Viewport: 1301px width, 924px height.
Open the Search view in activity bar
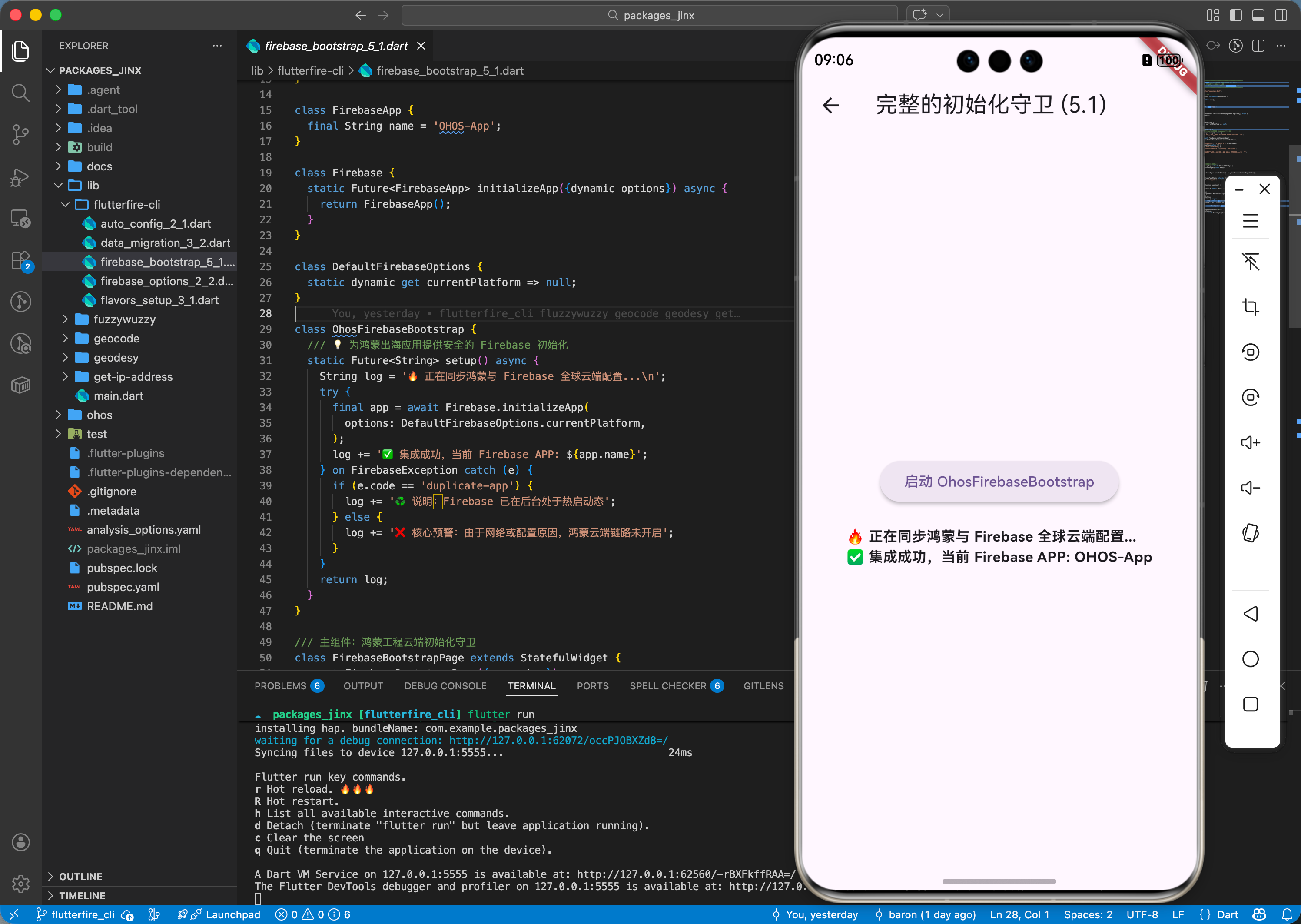coord(20,92)
